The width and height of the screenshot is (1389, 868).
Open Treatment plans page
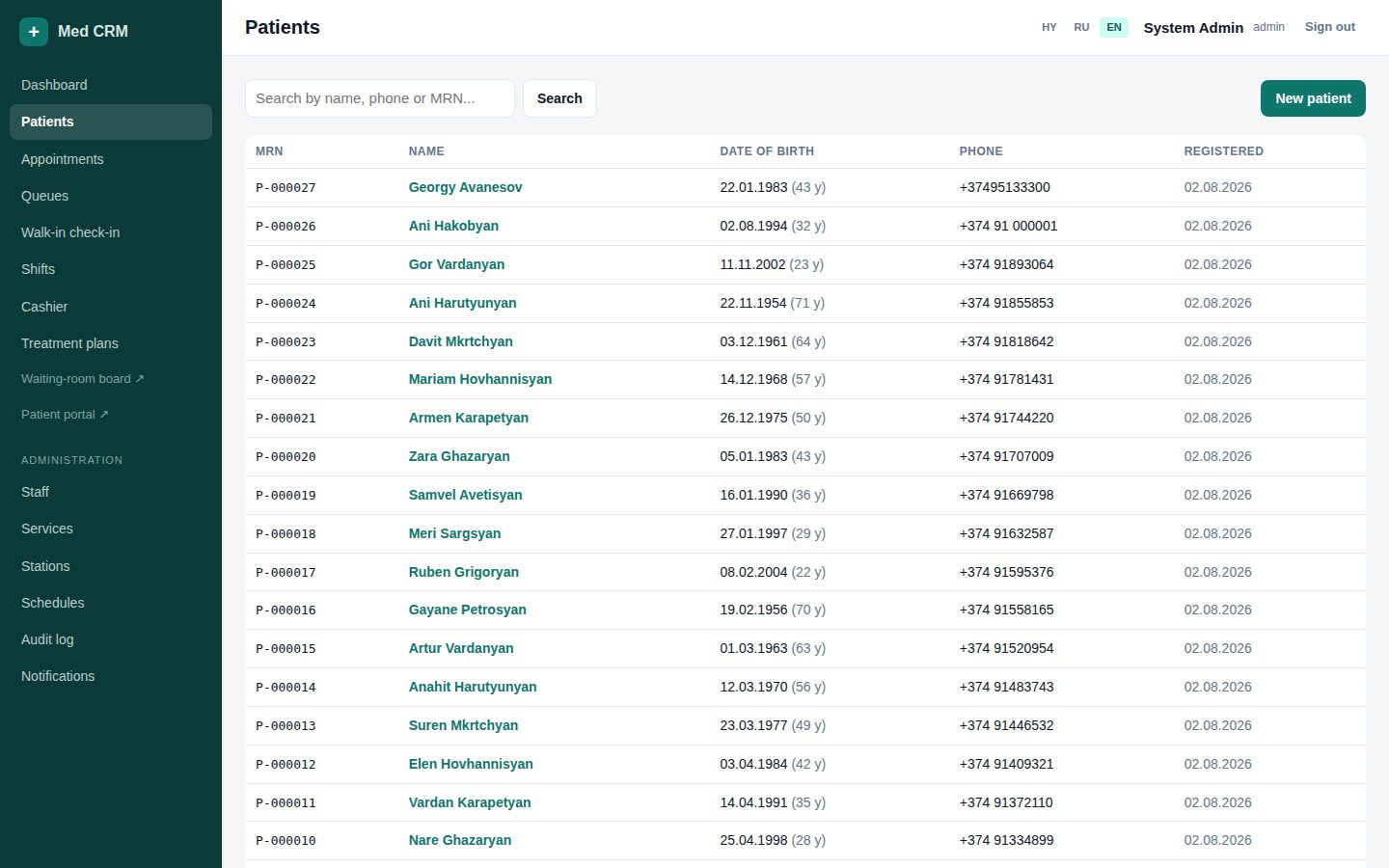[111, 343]
